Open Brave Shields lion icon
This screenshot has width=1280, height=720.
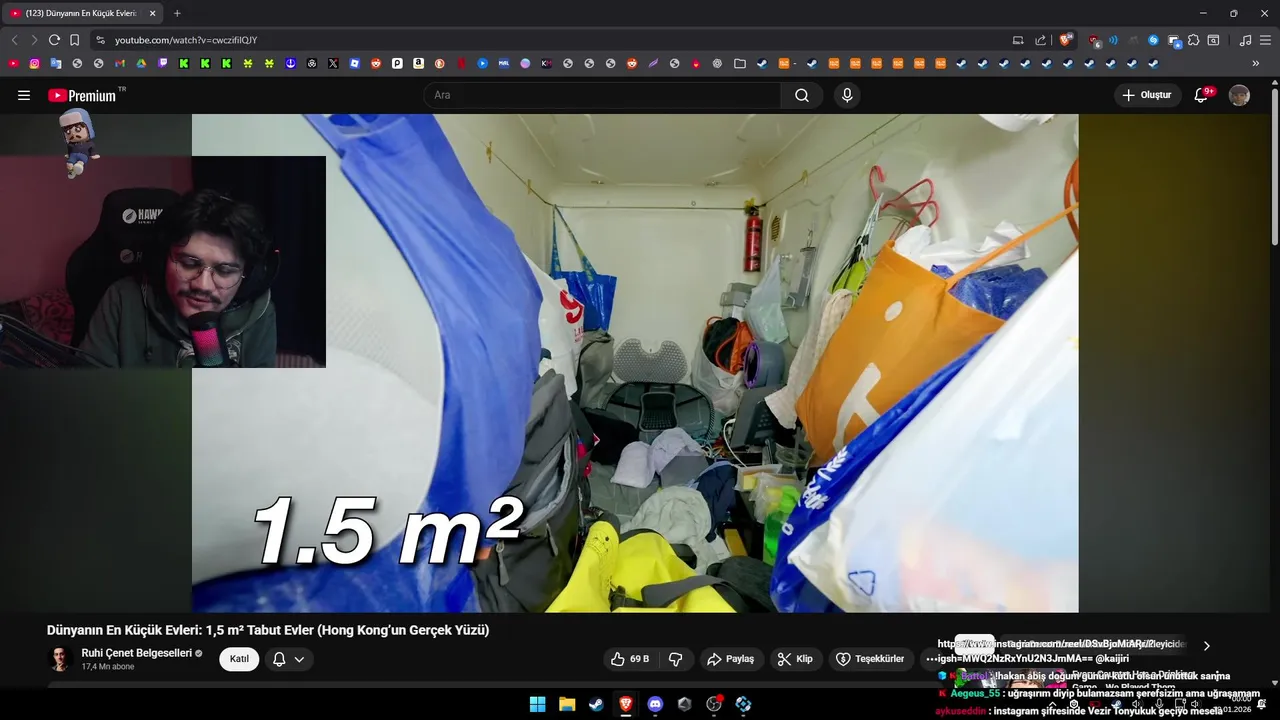tap(1065, 40)
